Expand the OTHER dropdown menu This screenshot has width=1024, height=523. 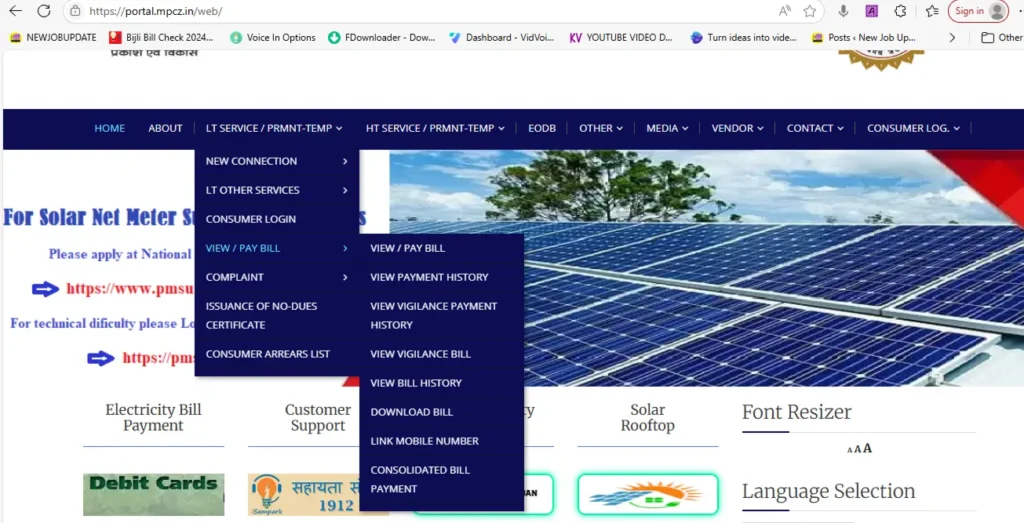[x=601, y=129]
